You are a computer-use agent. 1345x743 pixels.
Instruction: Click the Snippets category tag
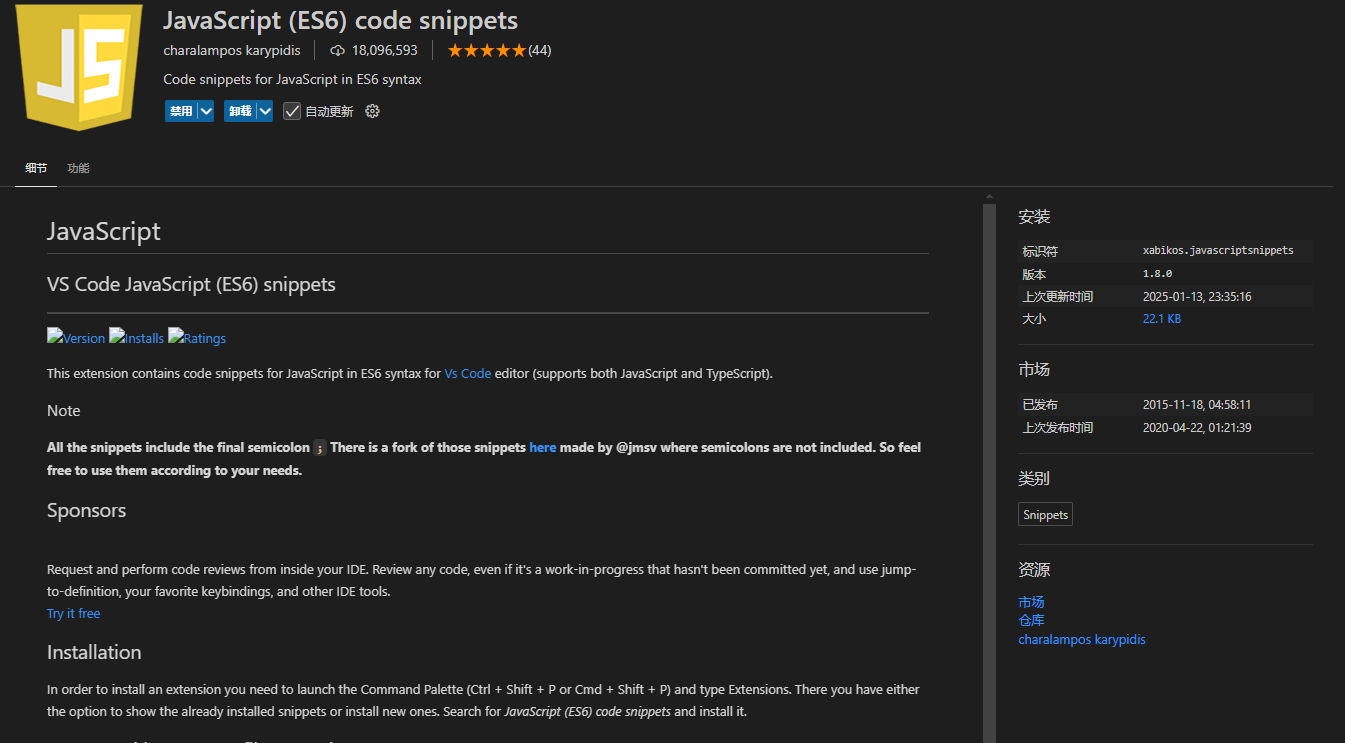(1046, 515)
